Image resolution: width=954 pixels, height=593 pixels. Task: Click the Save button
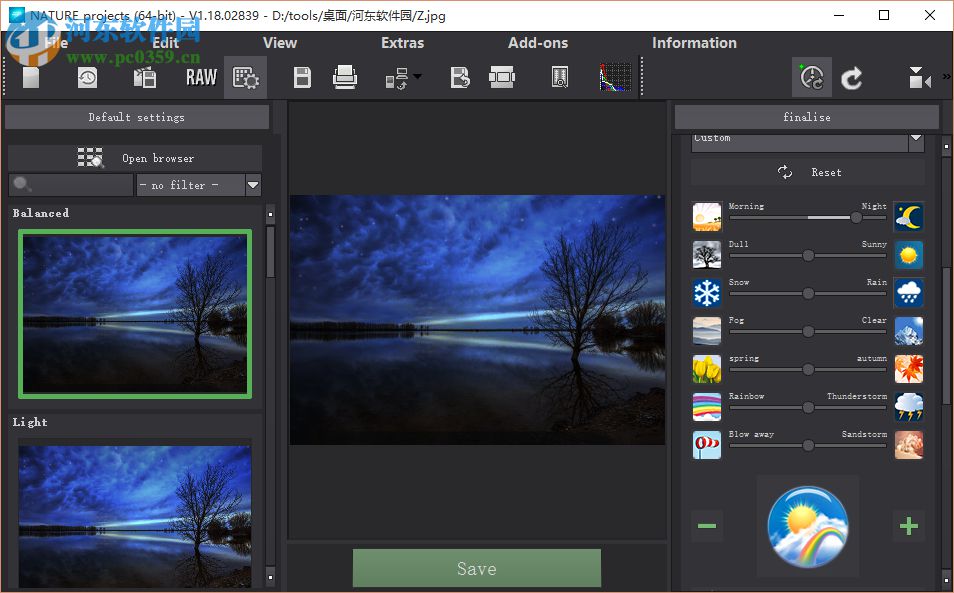(476, 568)
